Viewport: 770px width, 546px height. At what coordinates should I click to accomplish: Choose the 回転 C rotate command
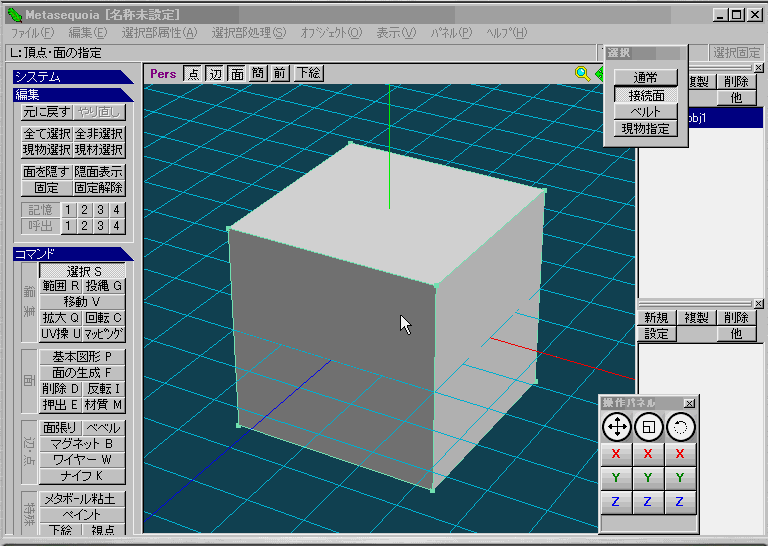click(x=104, y=318)
